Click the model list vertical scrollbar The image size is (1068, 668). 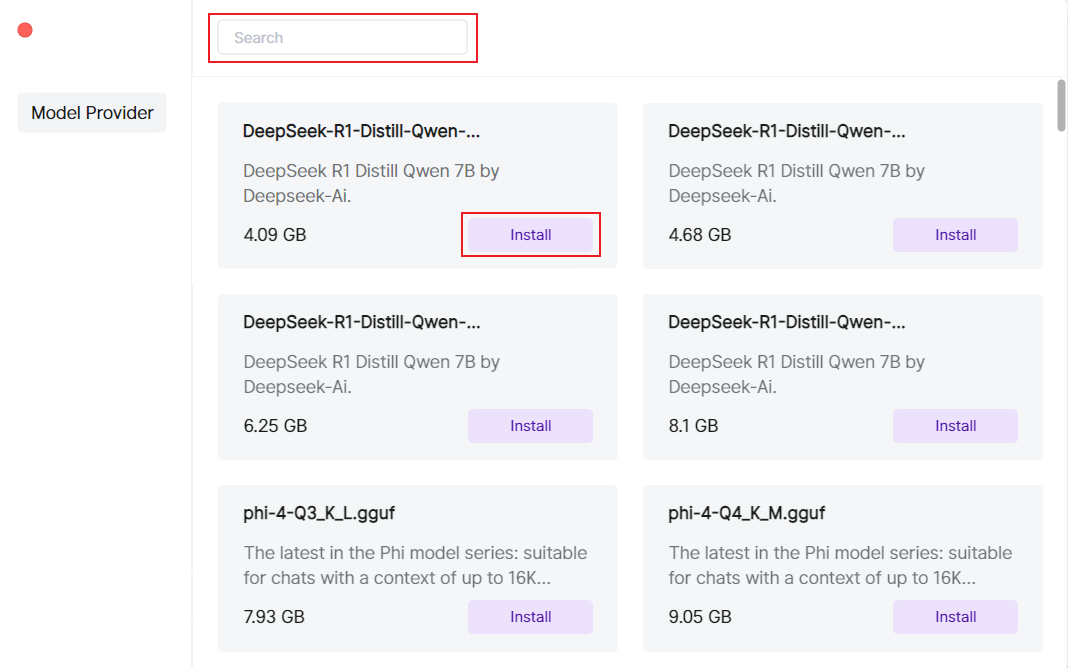tap(1061, 106)
